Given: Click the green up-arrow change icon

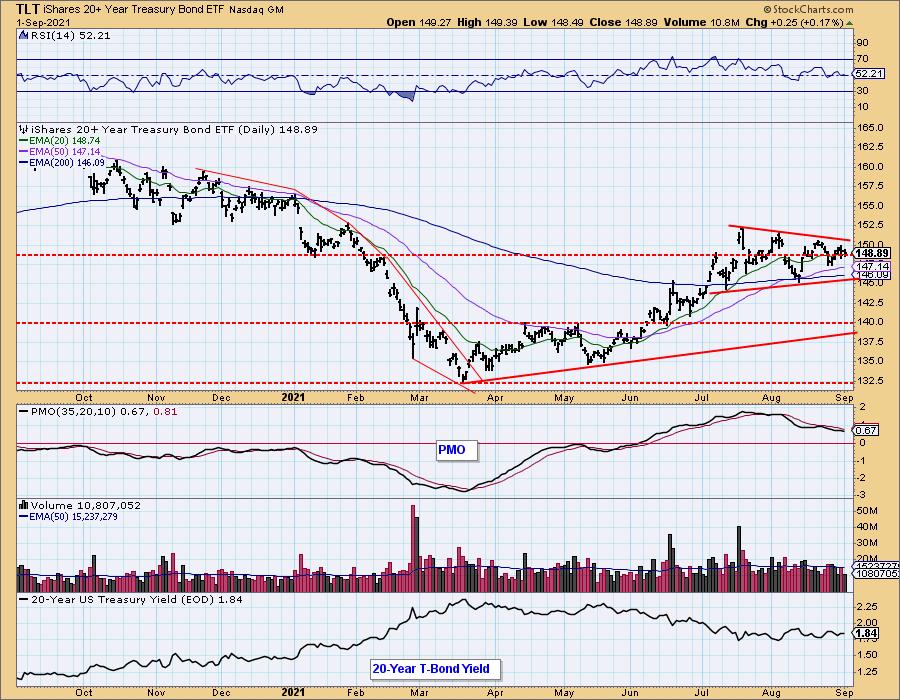Looking at the screenshot, I should point(849,23).
